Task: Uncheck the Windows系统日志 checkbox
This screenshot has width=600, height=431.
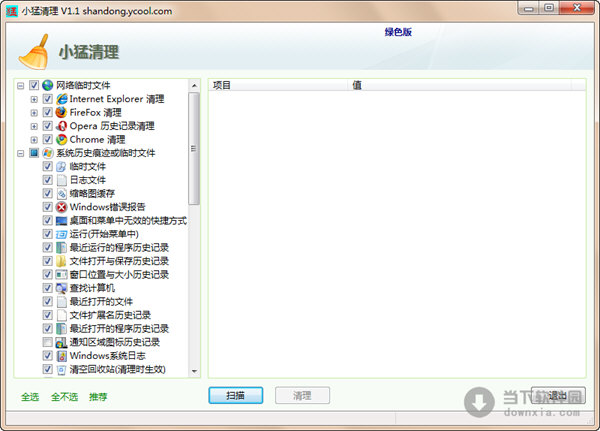Action: tap(47, 356)
